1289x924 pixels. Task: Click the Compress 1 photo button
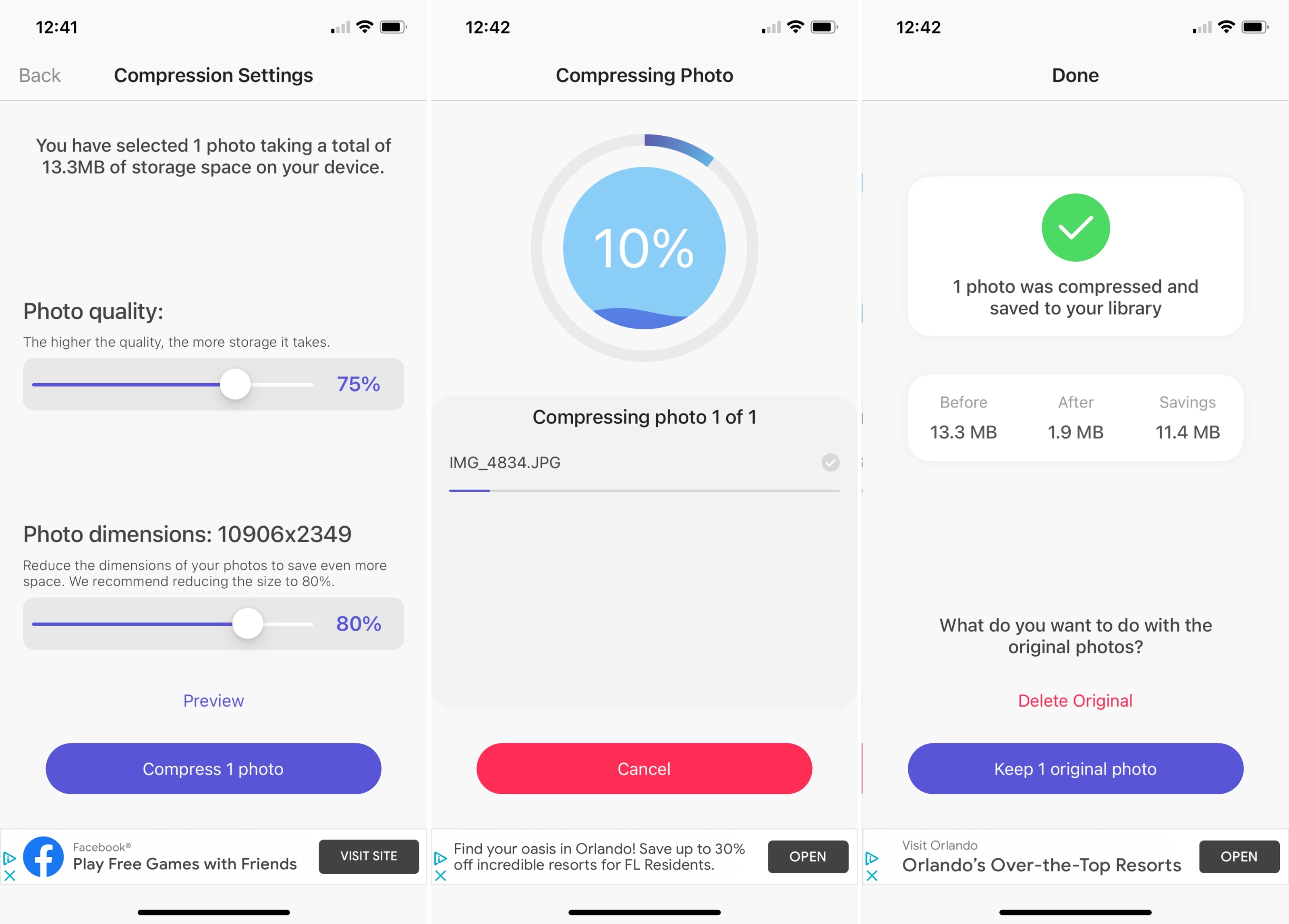pyautogui.click(x=213, y=768)
